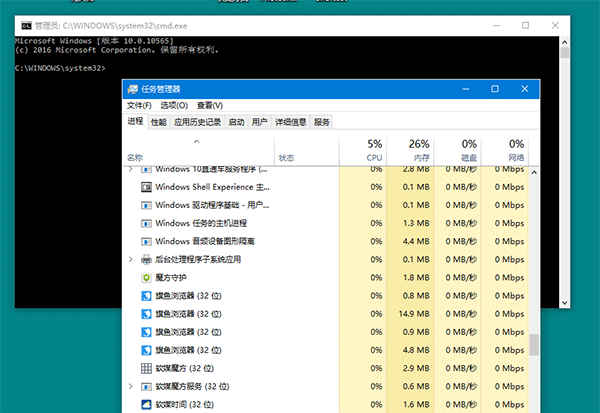Open the 文件(F) menu
600x413 pixels.
139,105
